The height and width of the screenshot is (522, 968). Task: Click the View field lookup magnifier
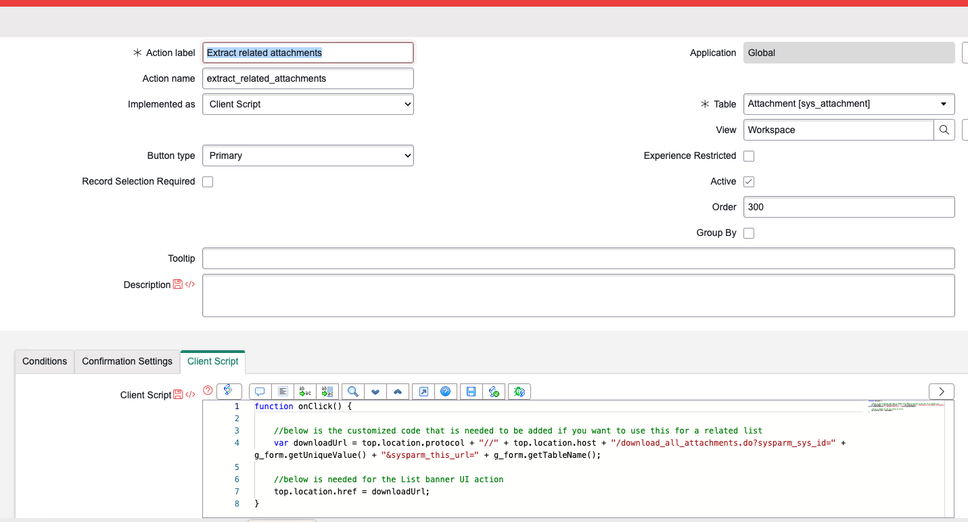[944, 130]
